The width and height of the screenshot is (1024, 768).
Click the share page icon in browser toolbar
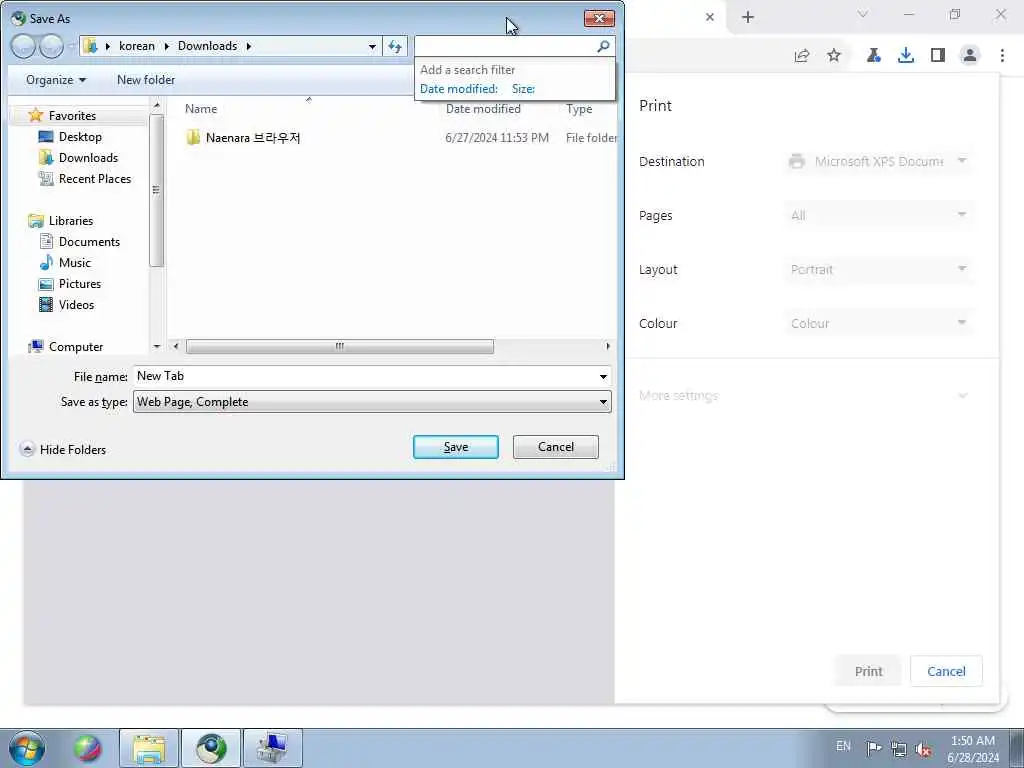click(801, 56)
